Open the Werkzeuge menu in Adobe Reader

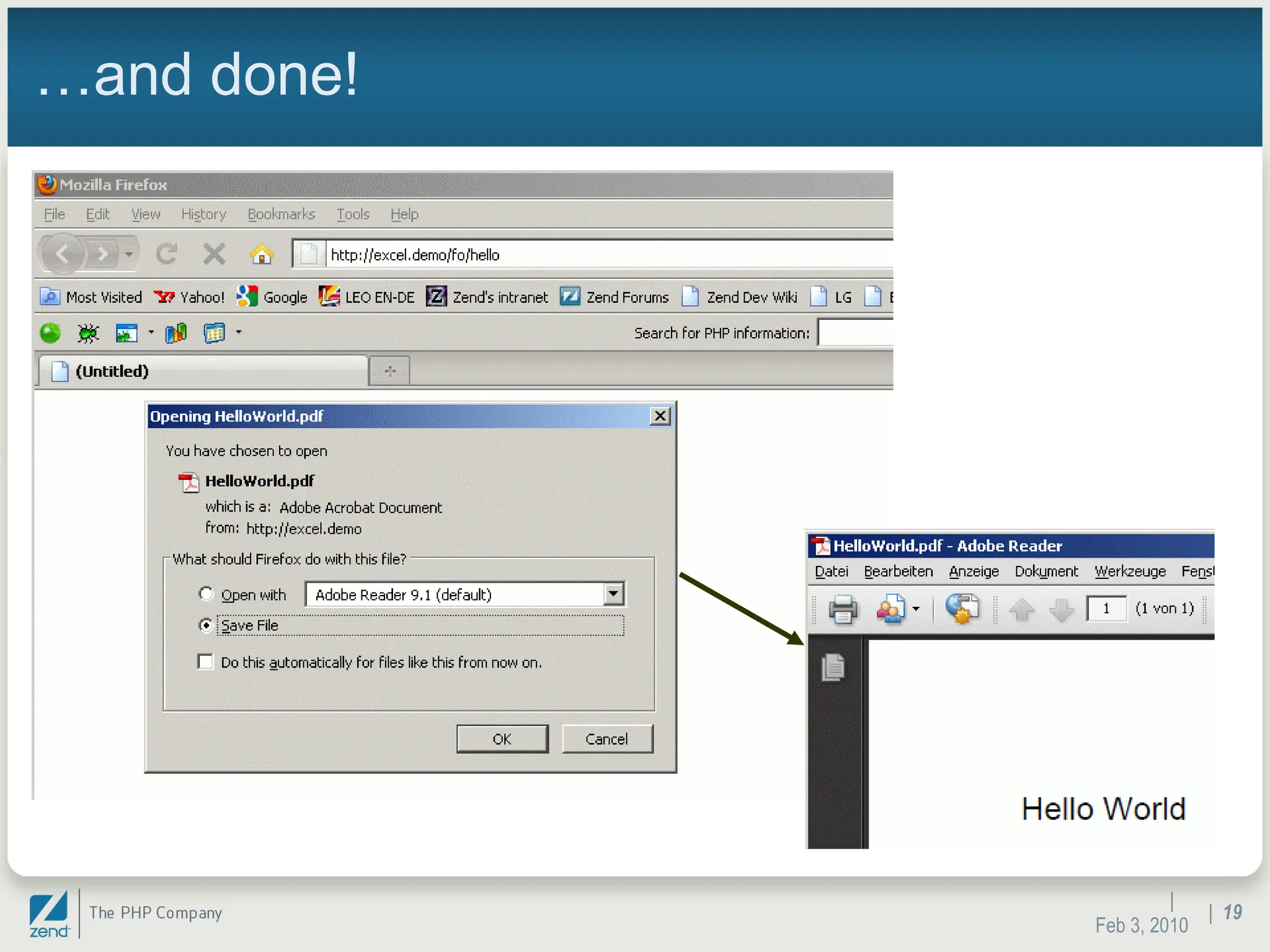[1130, 571]
